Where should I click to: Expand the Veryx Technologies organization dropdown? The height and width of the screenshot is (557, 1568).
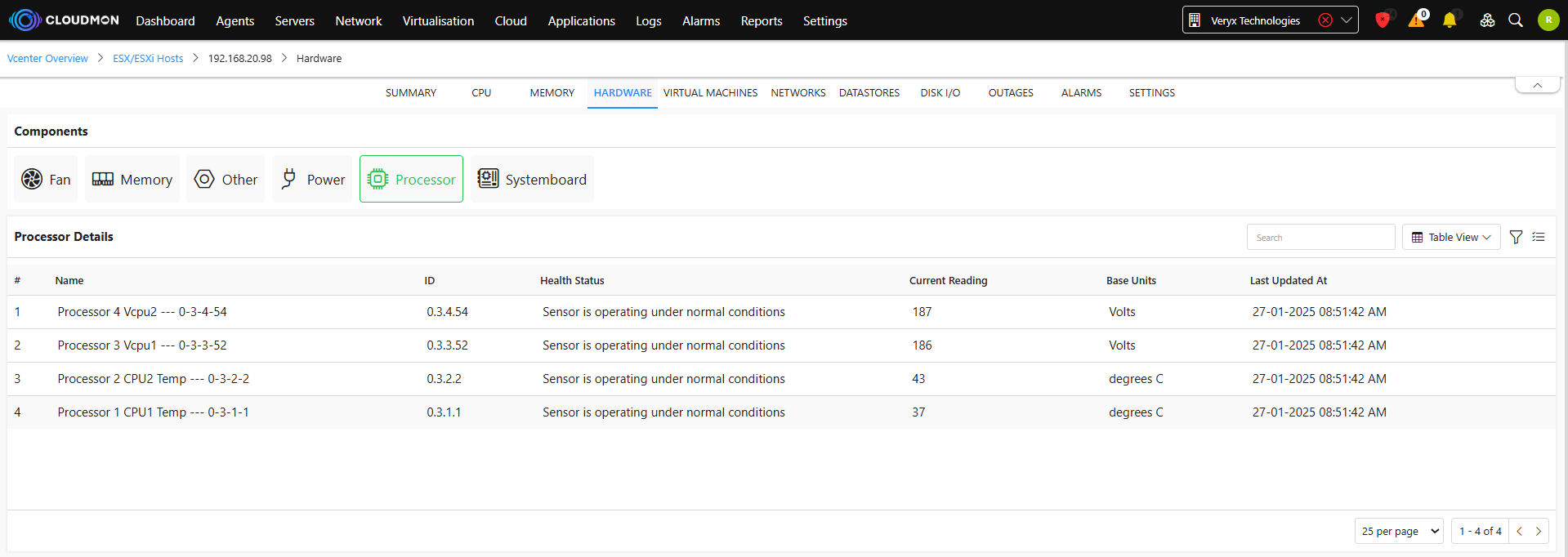point(1346,20)
